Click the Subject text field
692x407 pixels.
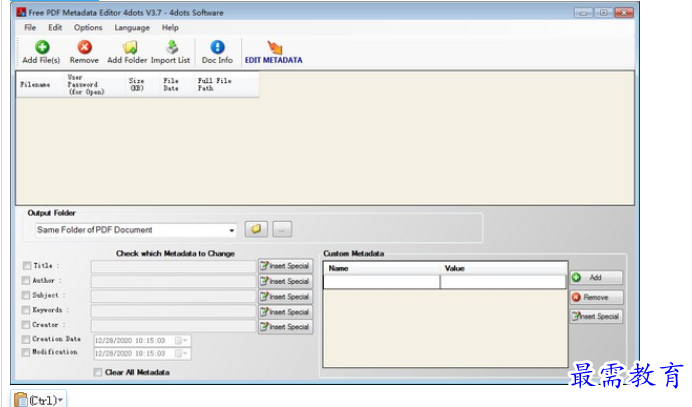pyautogui.click(x=173, y=296)
